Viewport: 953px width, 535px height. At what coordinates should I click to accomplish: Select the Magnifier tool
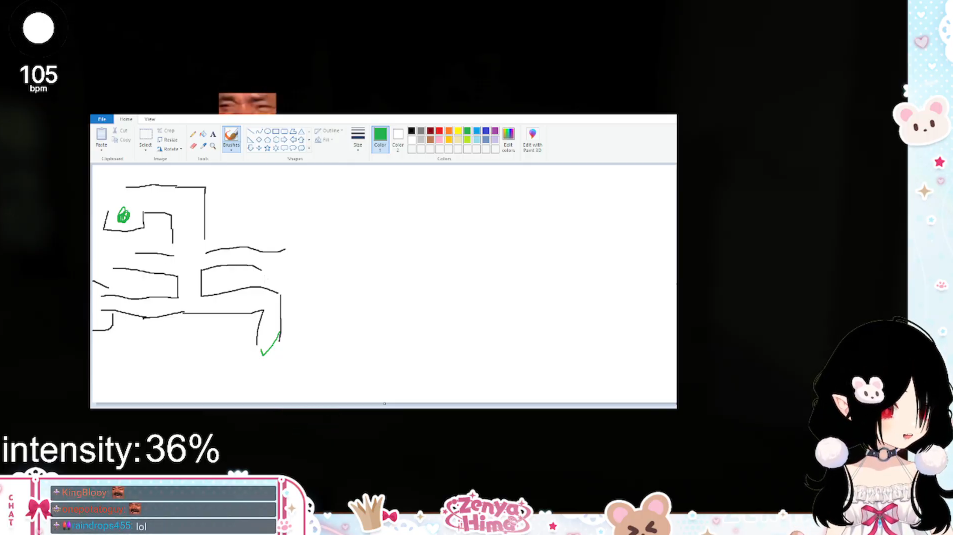pos(213,146)
